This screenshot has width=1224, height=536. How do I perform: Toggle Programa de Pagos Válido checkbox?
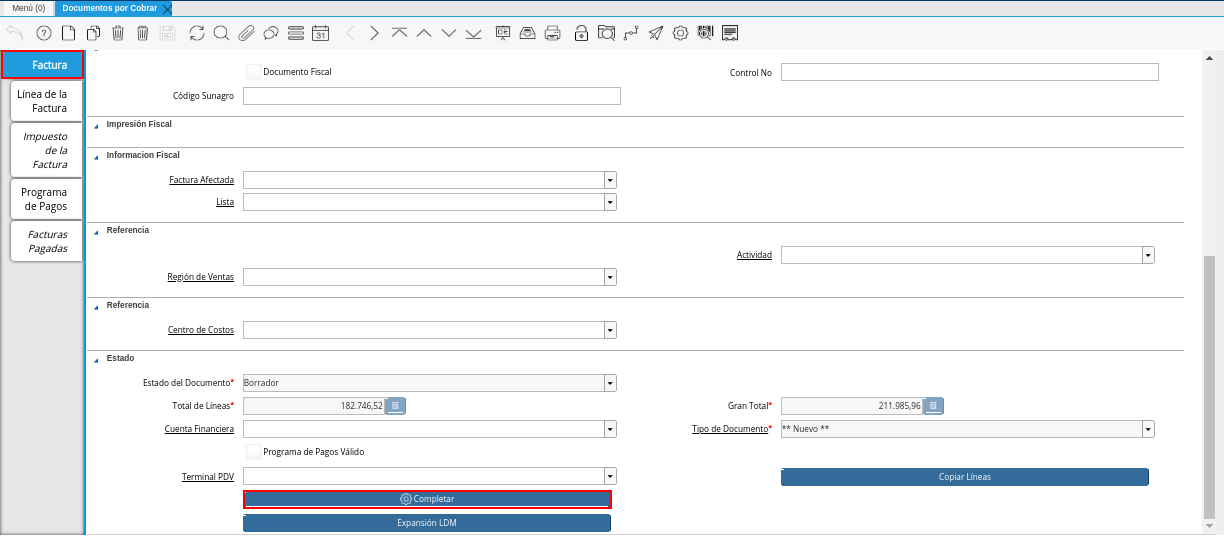[253, 452]
